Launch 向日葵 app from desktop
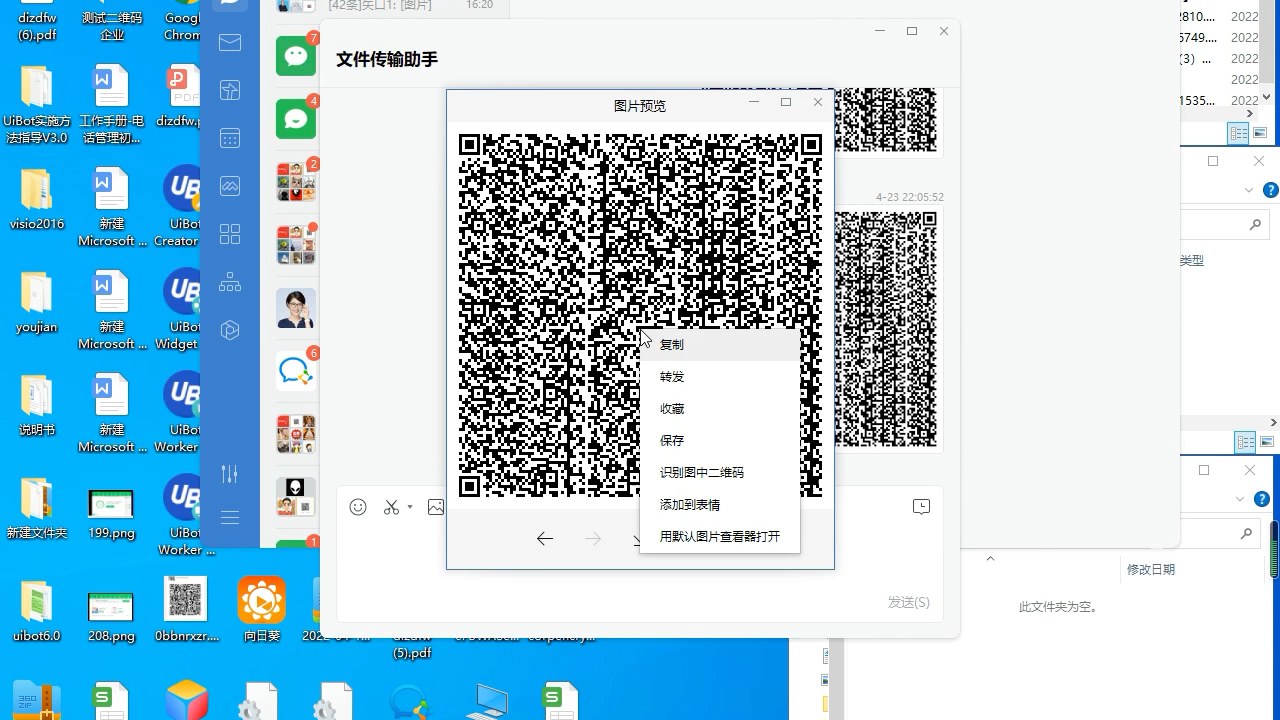Viewport: 1280px width, 720px height. (262, 608)
